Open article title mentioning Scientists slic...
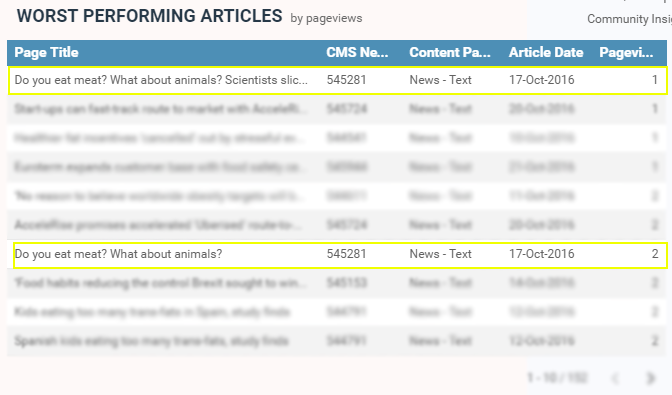Screen dimensions: 672x395 pyautogui.click(x=161, y=80)
